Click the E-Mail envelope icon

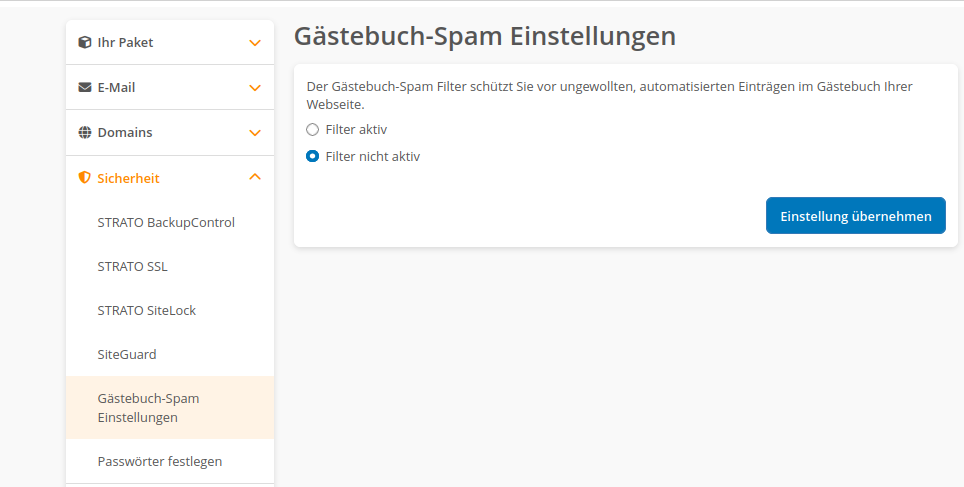coord(85,88)
